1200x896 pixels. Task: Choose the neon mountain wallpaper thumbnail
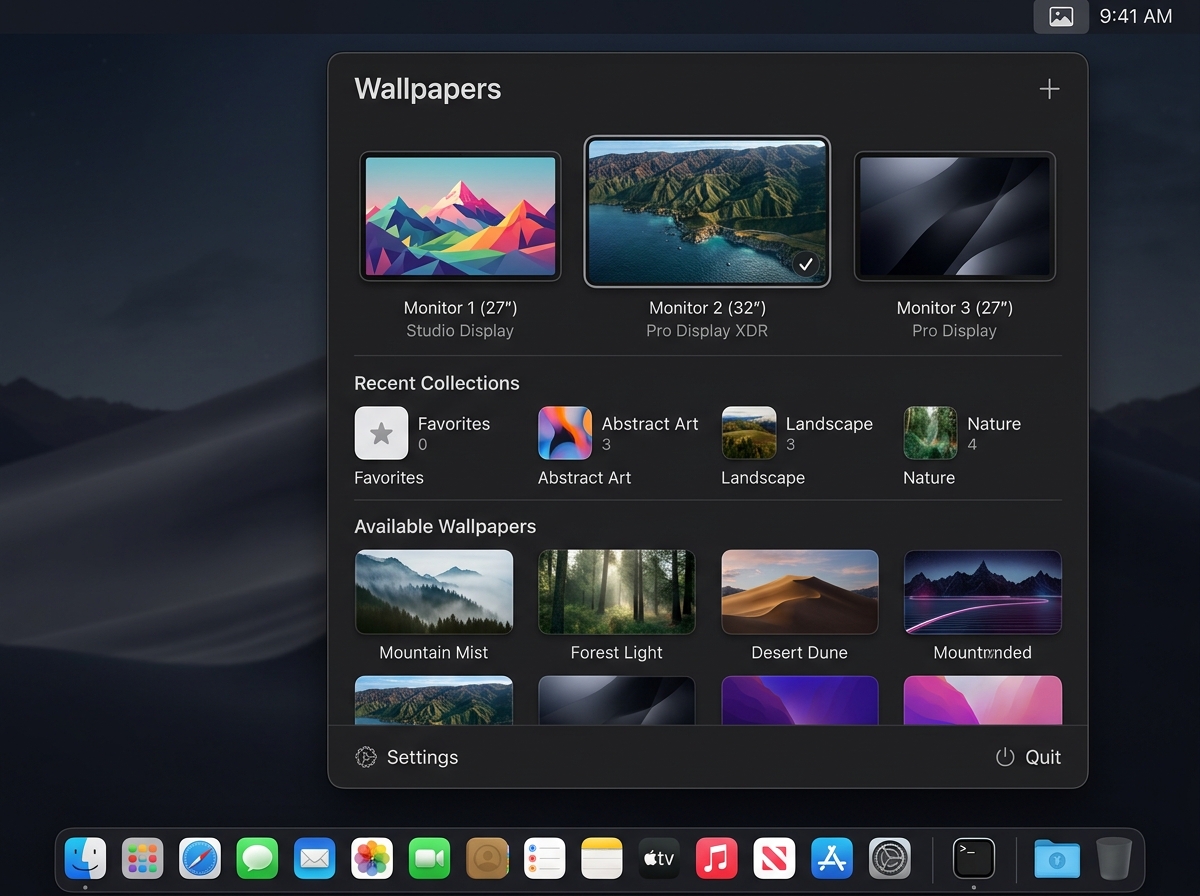tap(983, 592)
